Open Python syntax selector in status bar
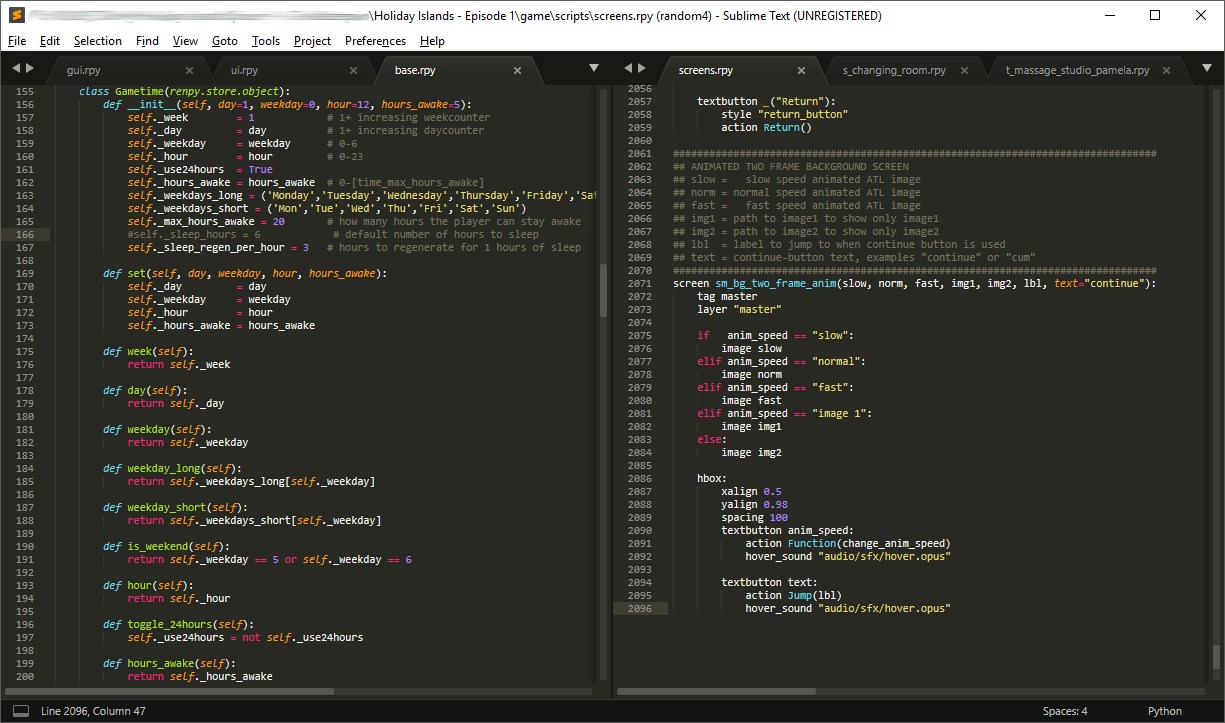 tap(1164, 711)
